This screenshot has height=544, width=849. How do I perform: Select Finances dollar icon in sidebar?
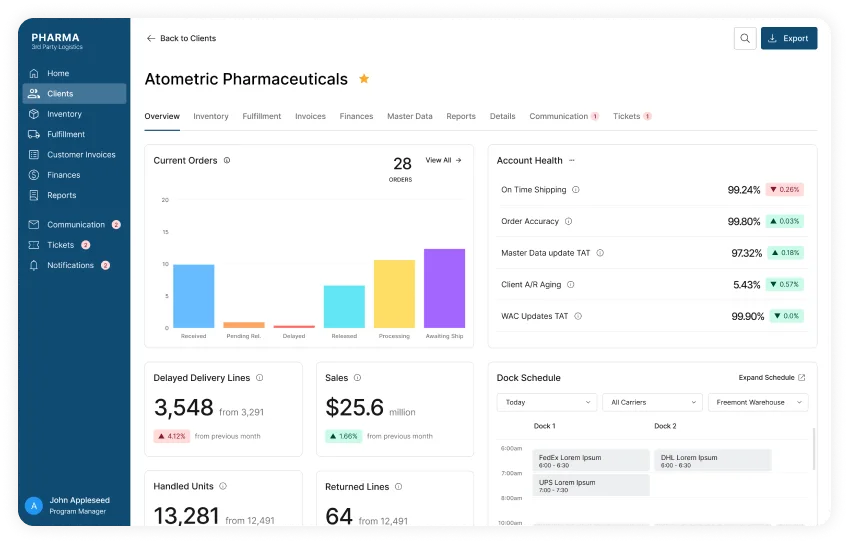point(34,175)
